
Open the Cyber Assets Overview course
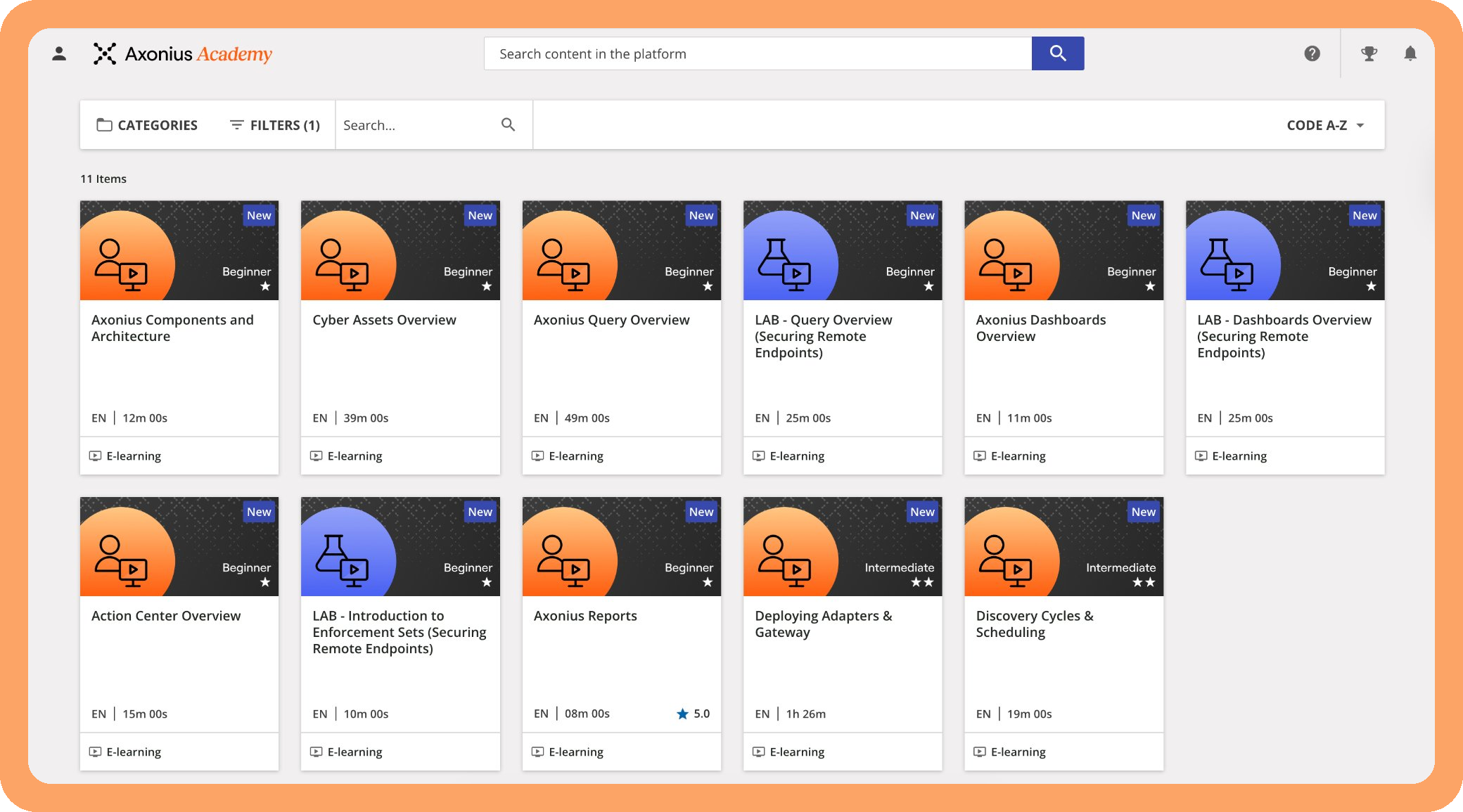click(384, 320)
